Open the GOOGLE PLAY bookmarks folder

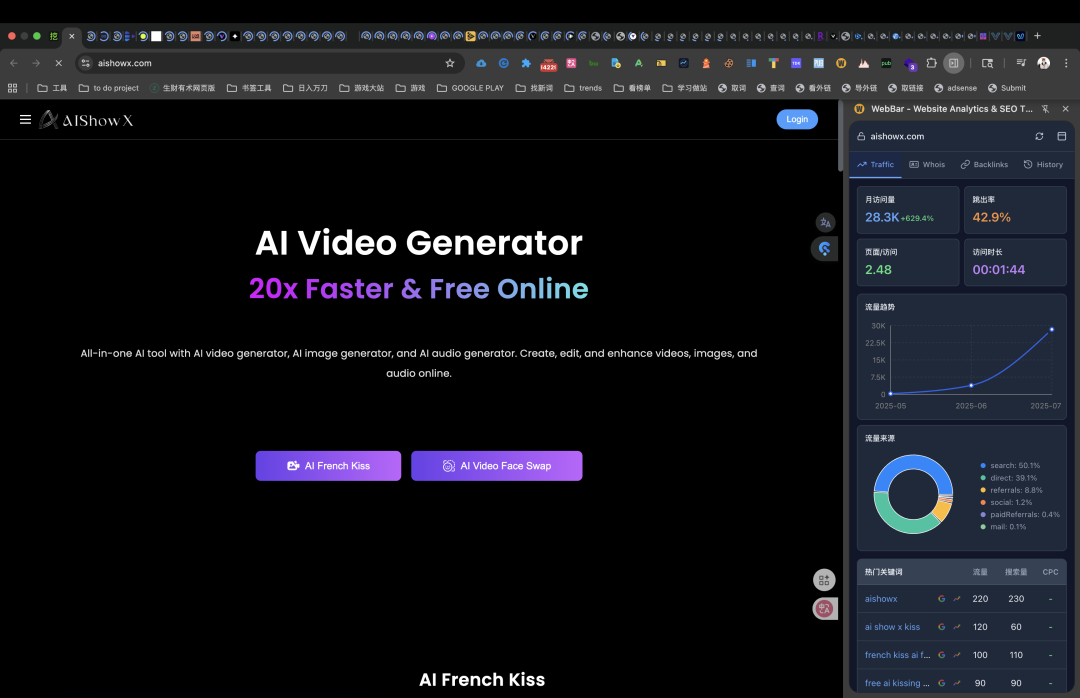pyautogui.click(x=470, y=88)
